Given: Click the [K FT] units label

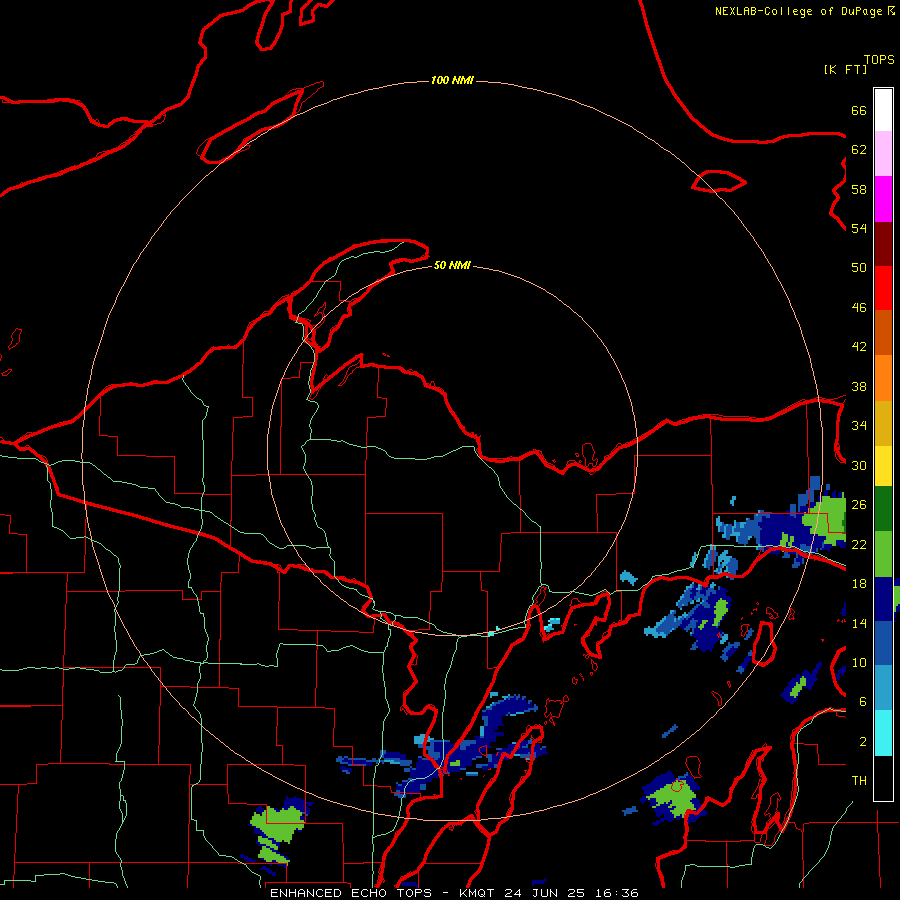Looking at the screenshot, I should click(846, 69).
